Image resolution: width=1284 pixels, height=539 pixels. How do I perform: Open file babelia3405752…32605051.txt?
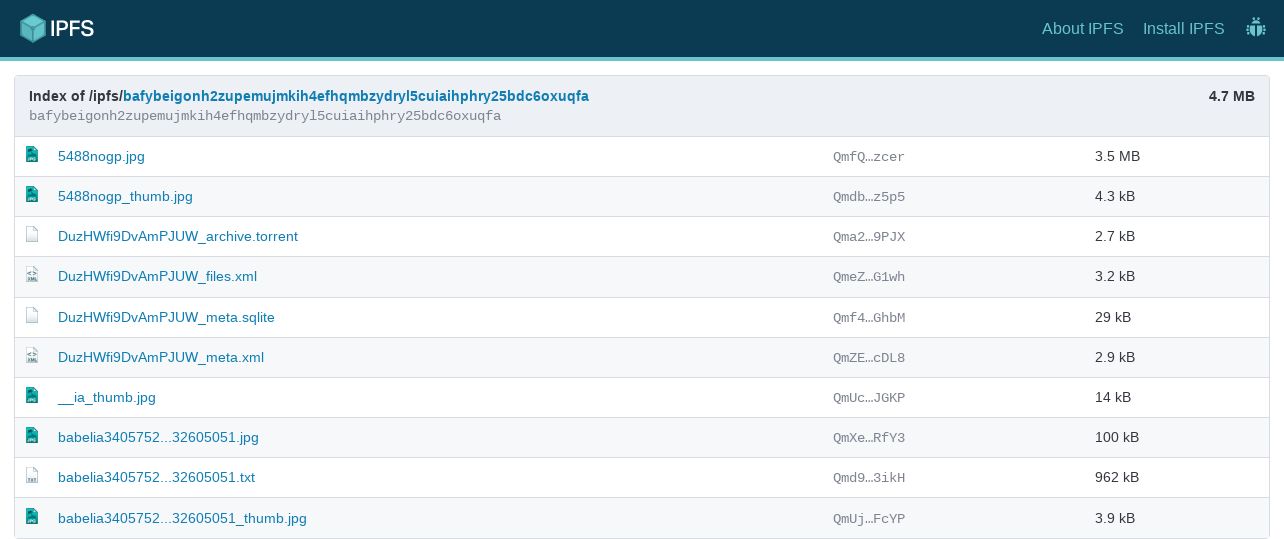[x=156, y=477]
